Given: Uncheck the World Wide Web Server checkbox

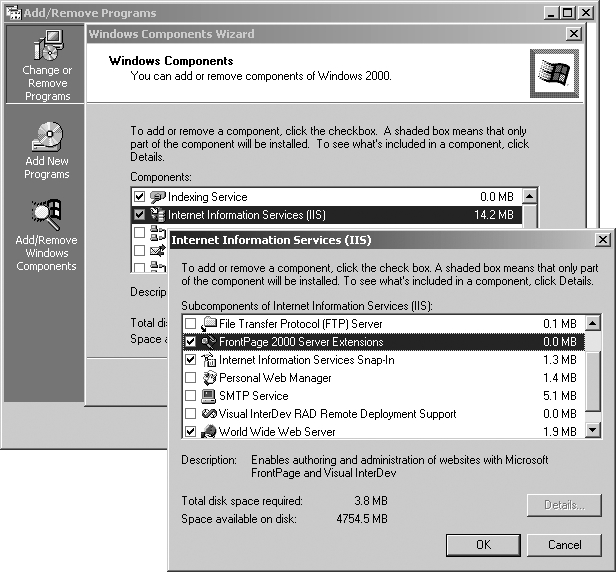Looking at the screenshot, I should coord(191,432).
